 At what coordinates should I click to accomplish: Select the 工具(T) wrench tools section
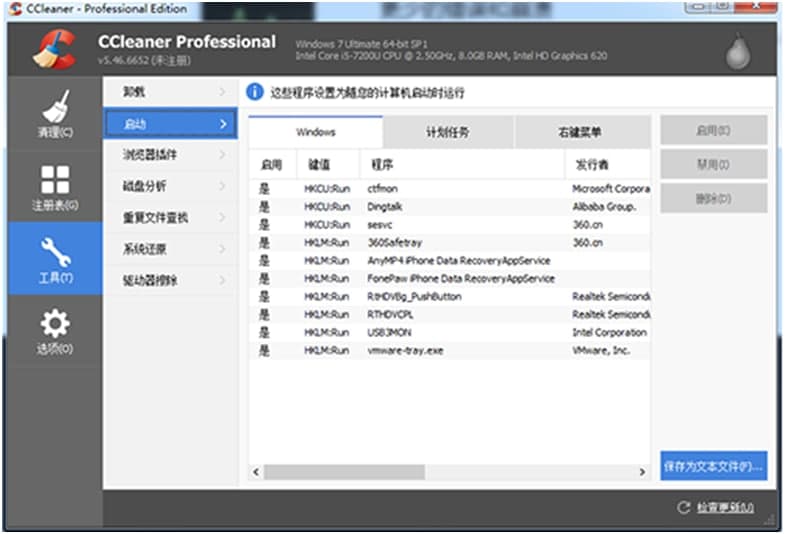tap(55, 259)
